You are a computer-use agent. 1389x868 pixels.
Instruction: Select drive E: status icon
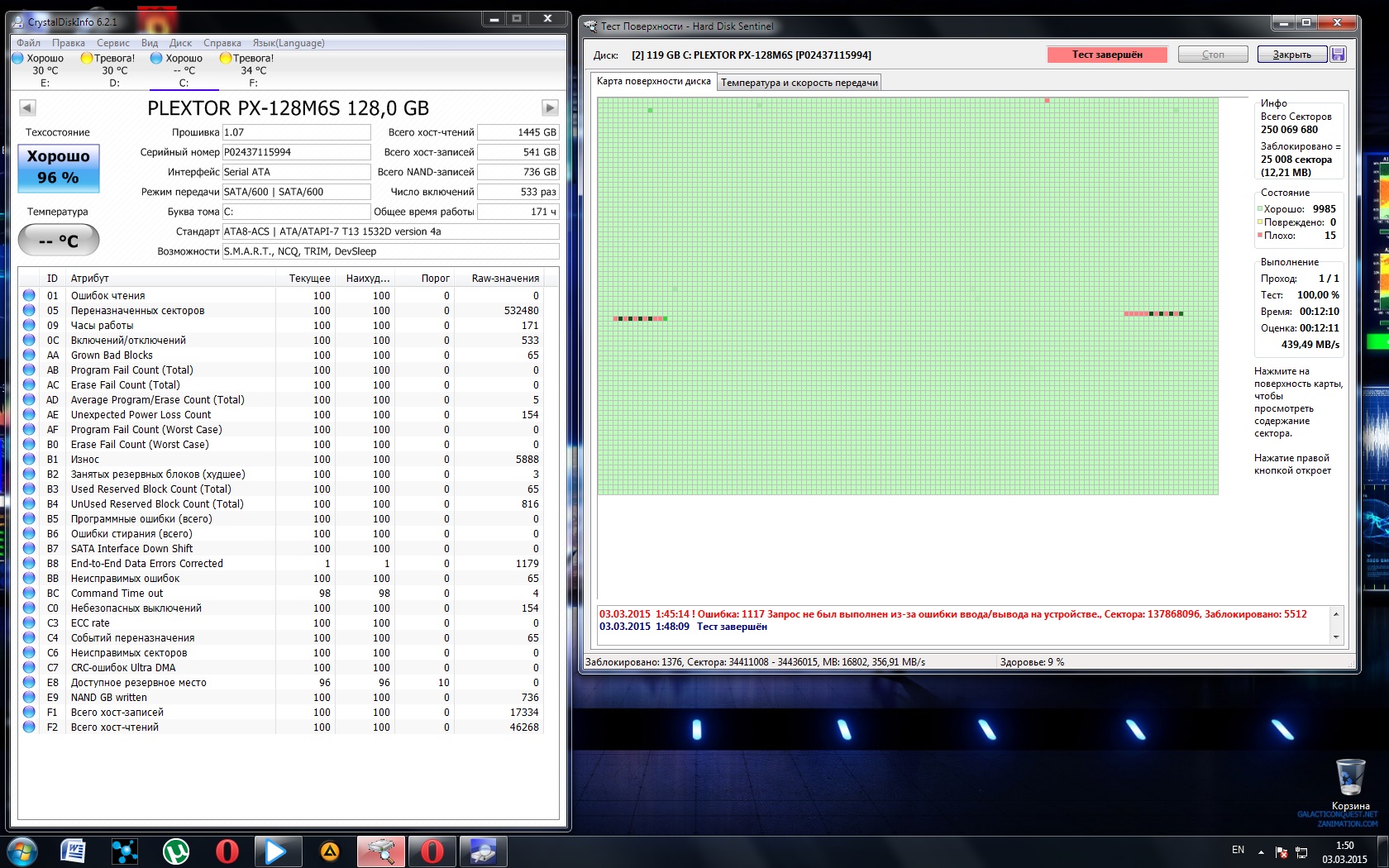[18, 58]
